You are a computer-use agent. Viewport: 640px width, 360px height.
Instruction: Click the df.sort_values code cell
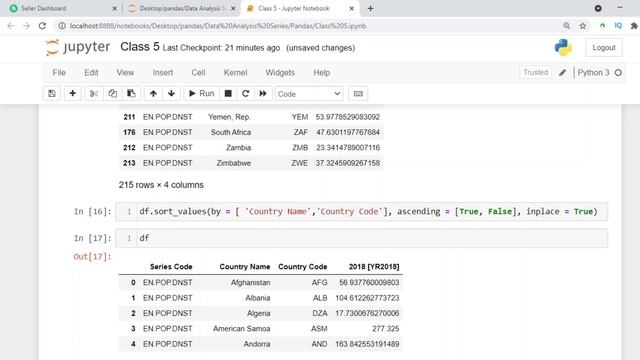[x=361, y=211]
